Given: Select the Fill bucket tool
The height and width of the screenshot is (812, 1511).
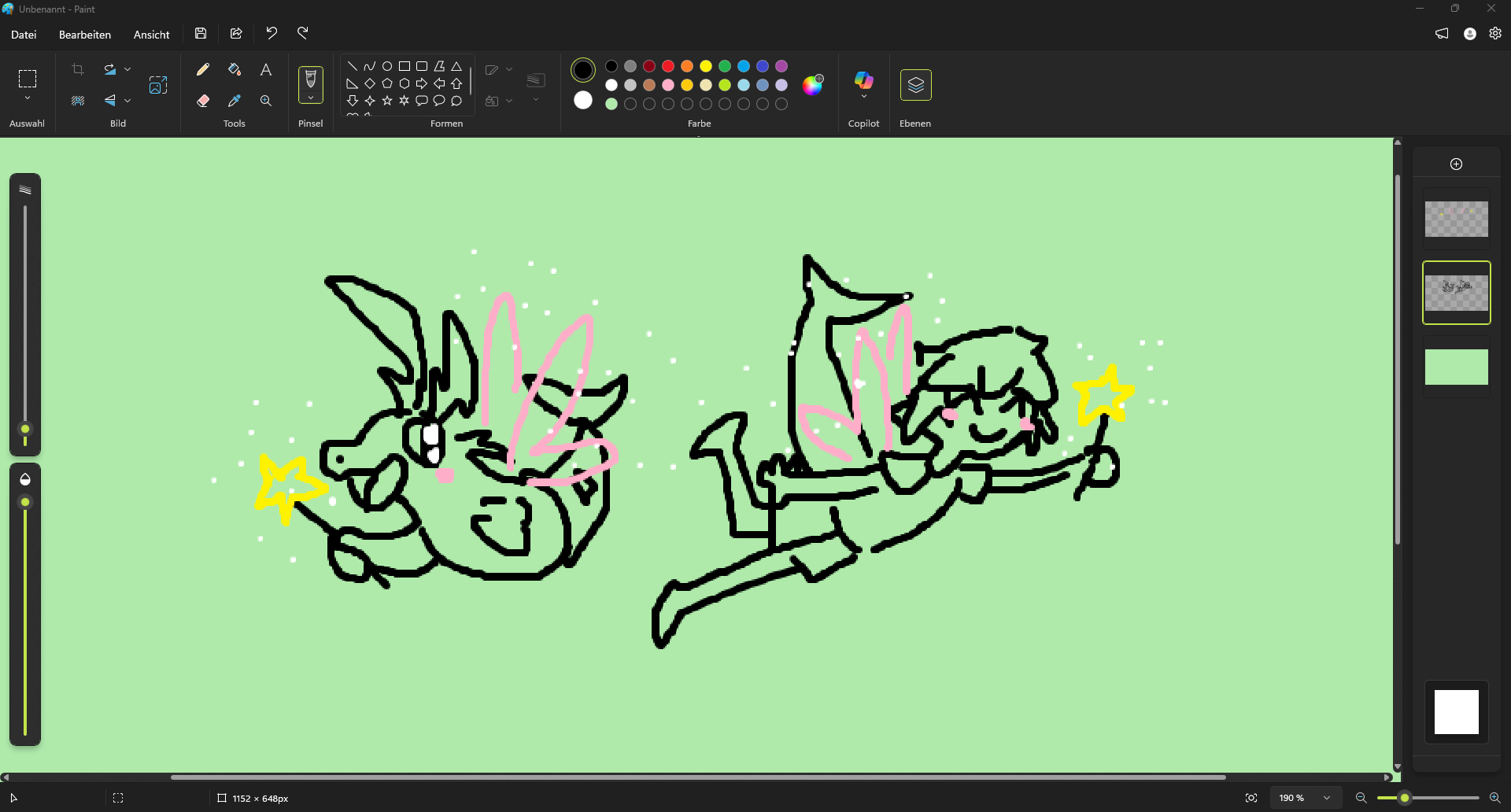Looking at the screenshot, I should tap(235, 70).
